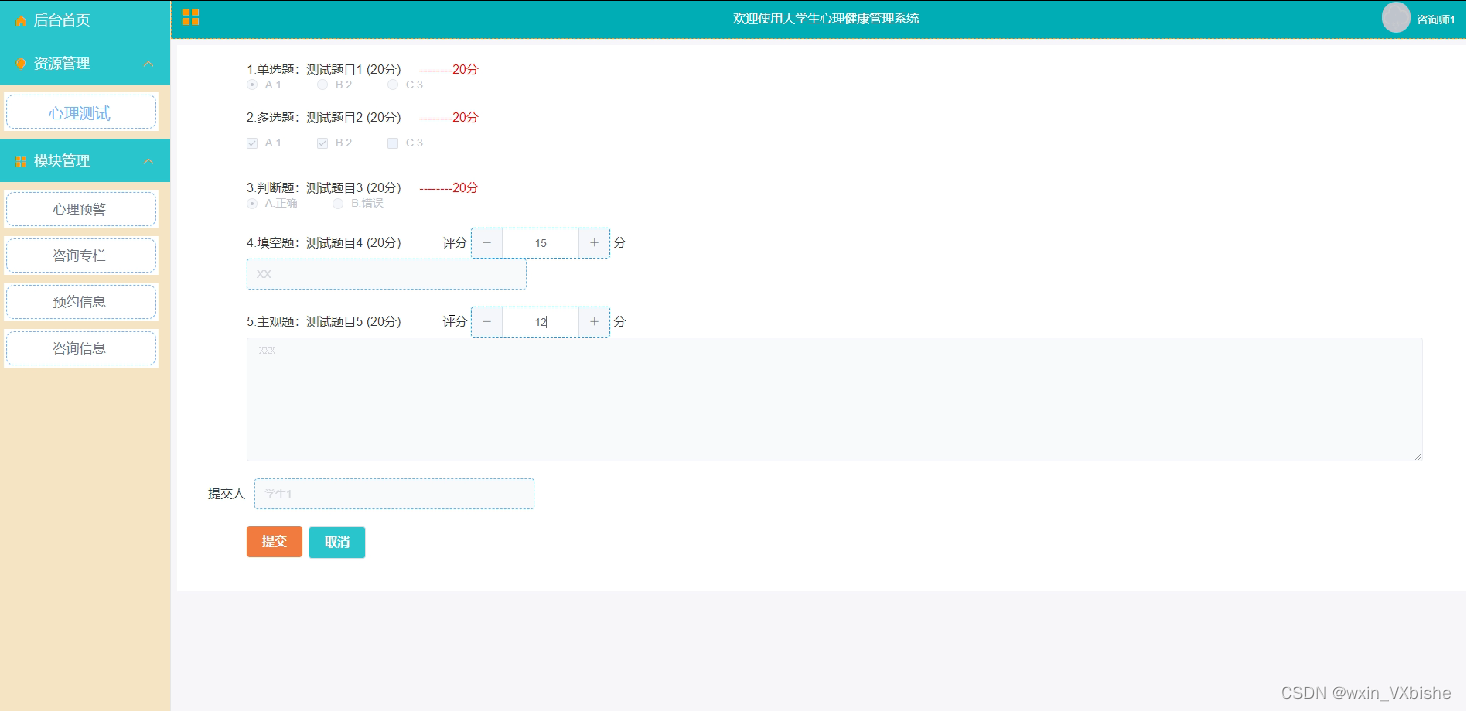Viewport: 1466px width, 711px height.
Task: Open the 心理预警 menu item
Action: [81, 209]
